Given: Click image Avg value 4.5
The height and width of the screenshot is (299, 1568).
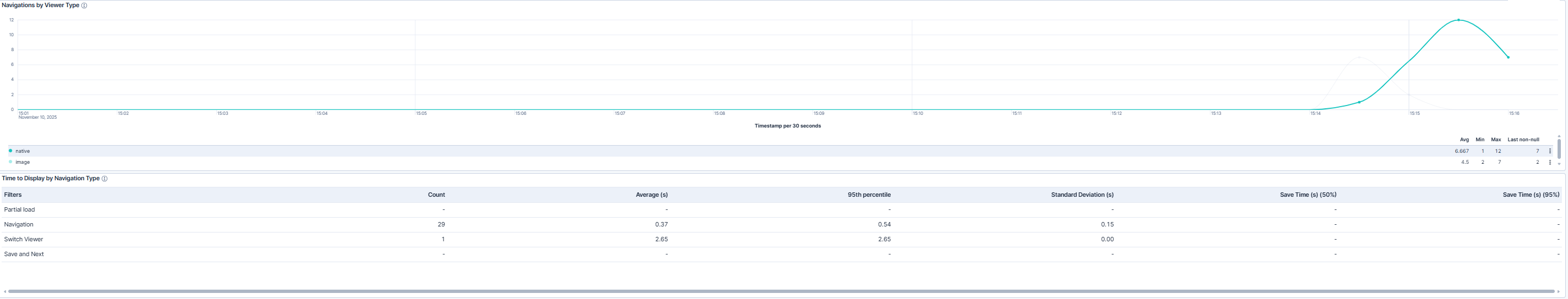Looking at the screenshot, I should [1465, 162].
